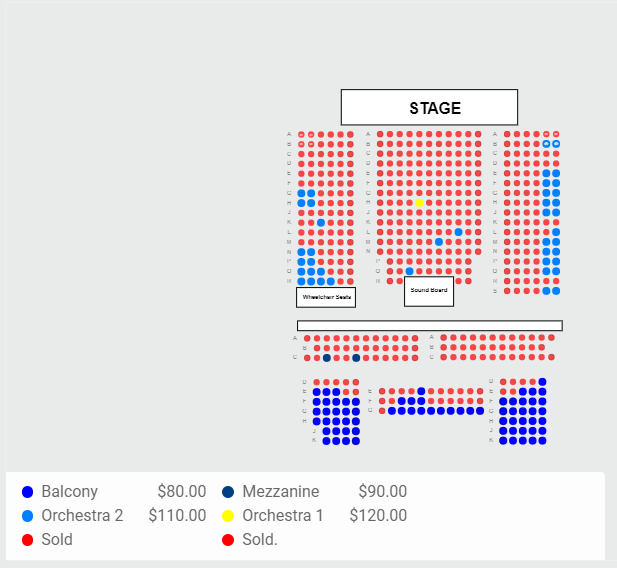
Task: Pick the lone blue seat in left orchestra row K
Action: click(x=321, y=223)
